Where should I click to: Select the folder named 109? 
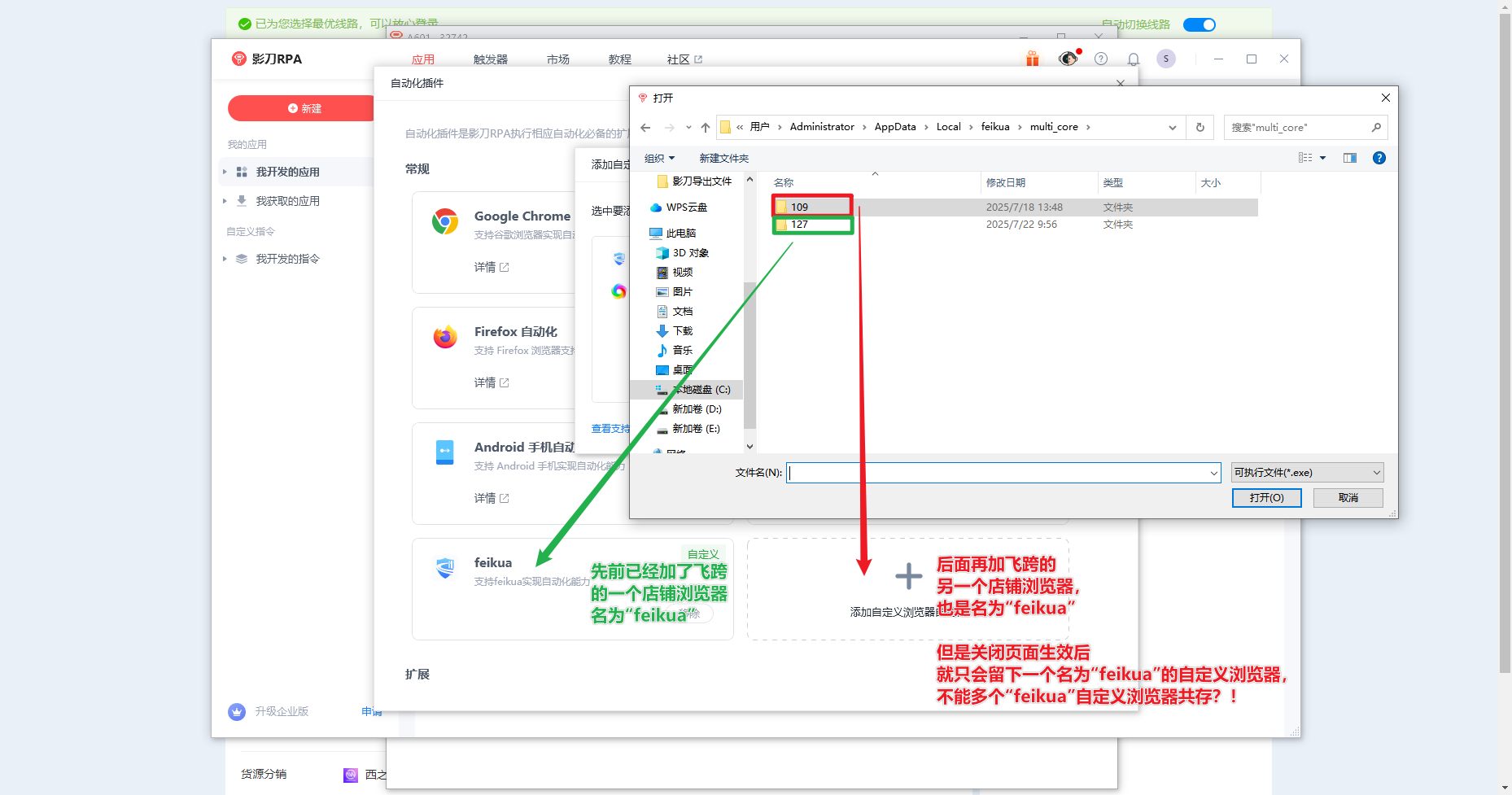coord(799,207)
